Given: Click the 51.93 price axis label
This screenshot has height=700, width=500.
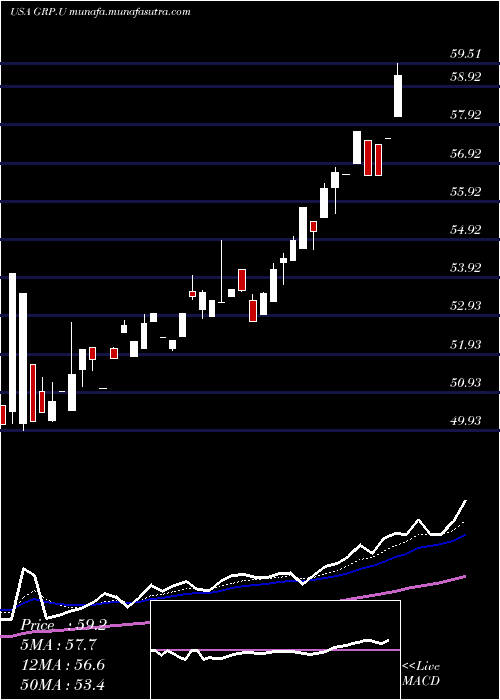Looking at the screenshot, I should coord(466,345).
